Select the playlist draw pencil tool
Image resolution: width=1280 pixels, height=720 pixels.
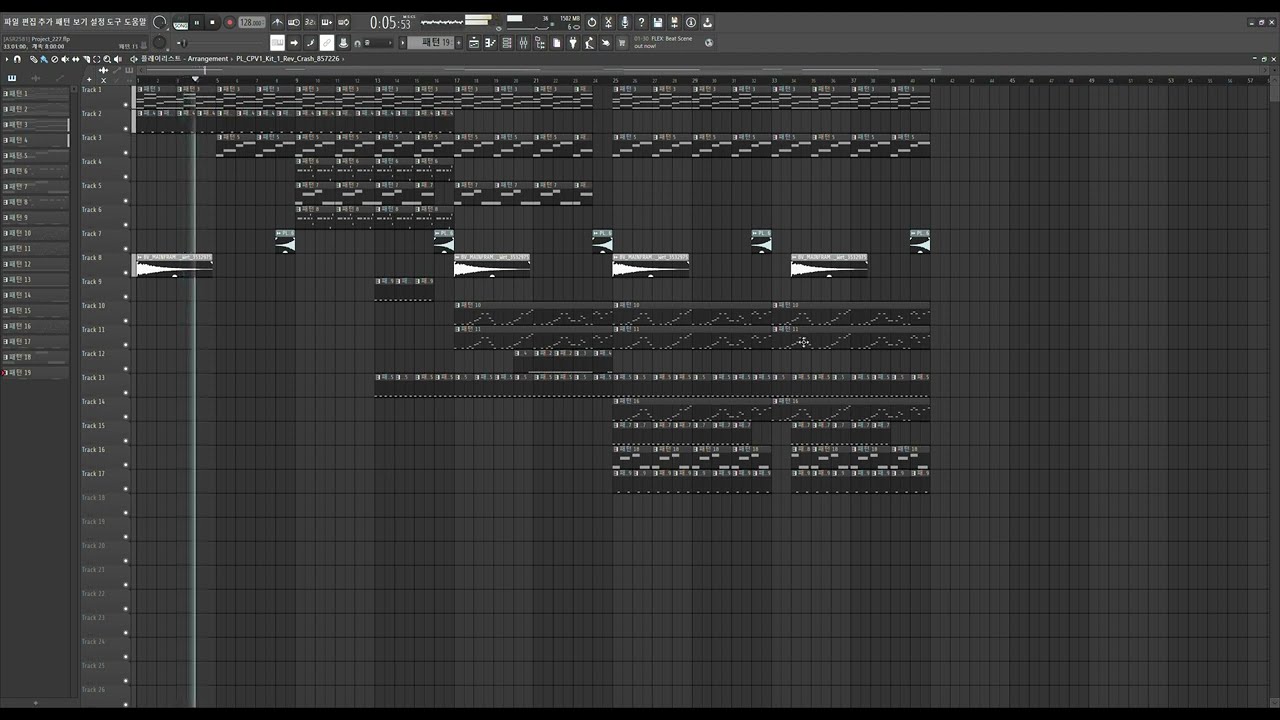[x=33, y=59]
